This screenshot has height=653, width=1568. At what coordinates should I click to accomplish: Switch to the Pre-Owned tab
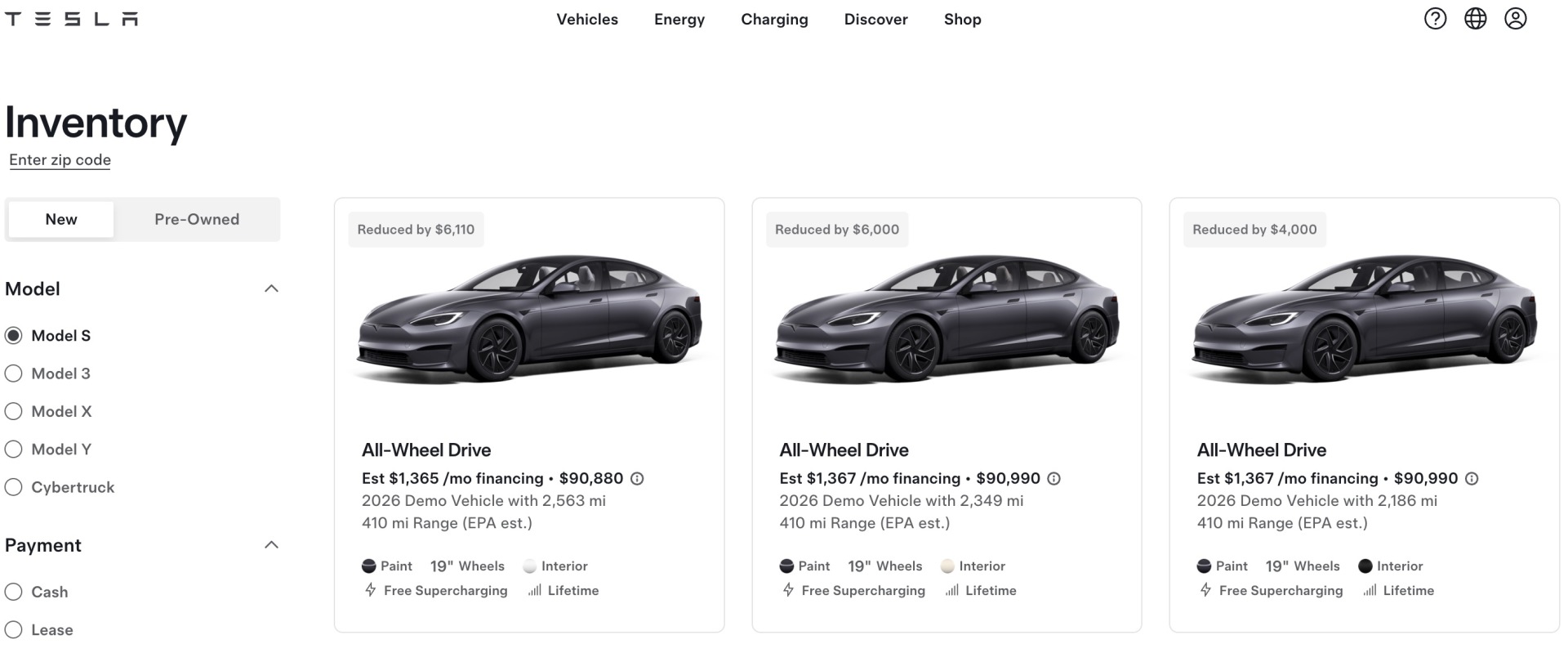point(197,219)
